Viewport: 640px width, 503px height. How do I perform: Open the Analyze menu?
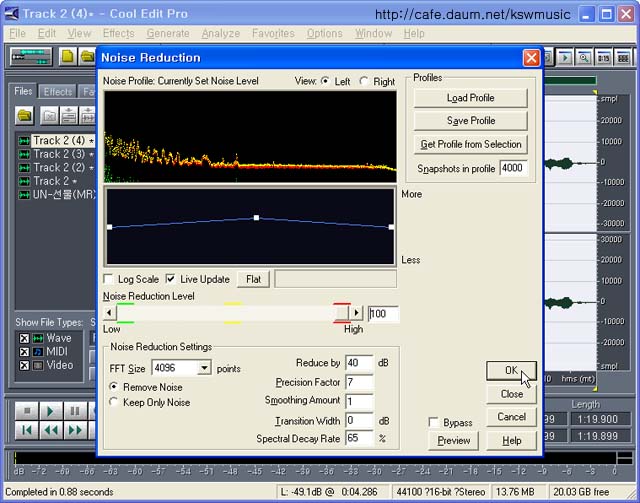220,33
